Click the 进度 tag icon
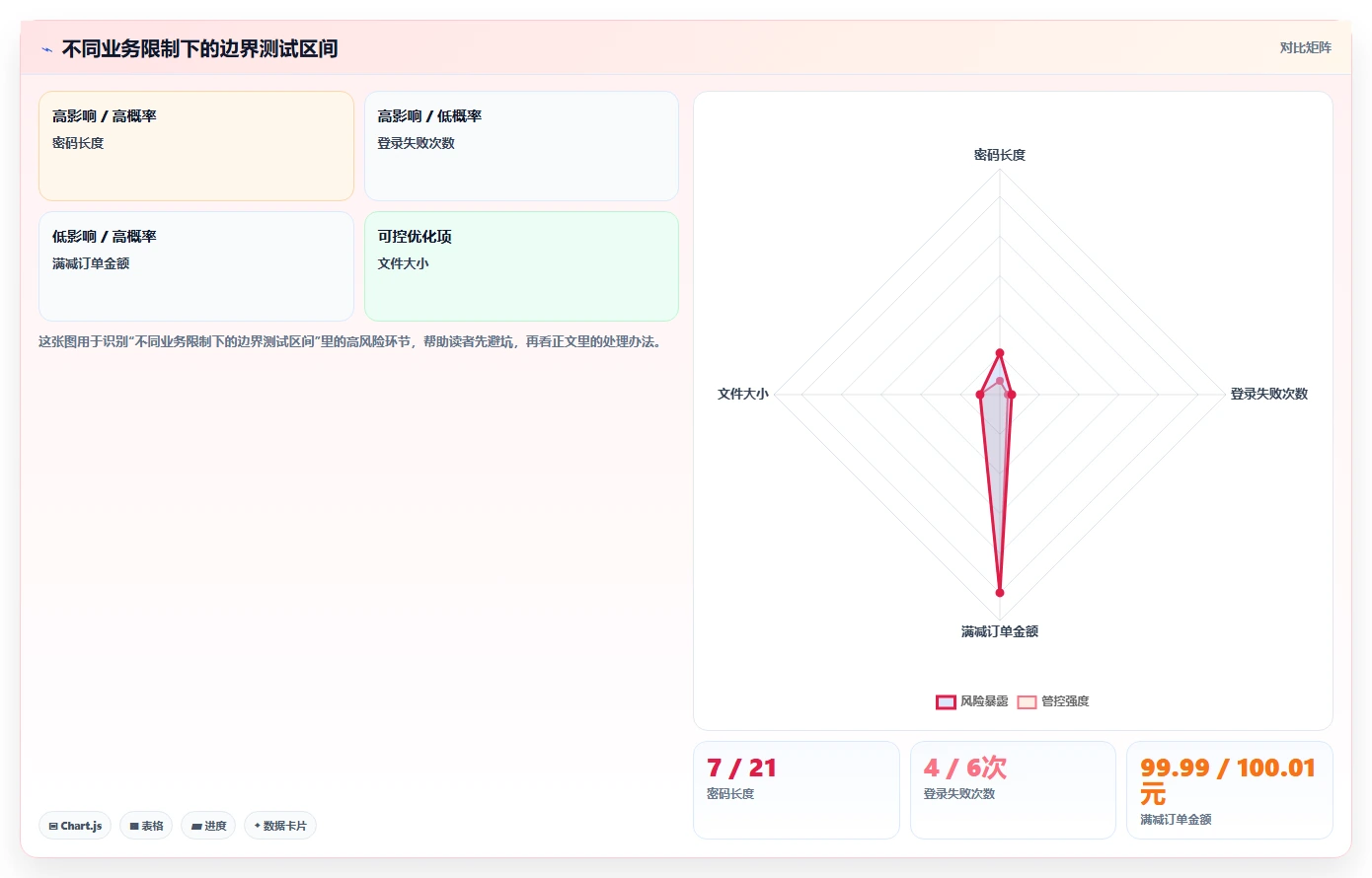This screenshot has height=878, width=1372. click(196, 826)
